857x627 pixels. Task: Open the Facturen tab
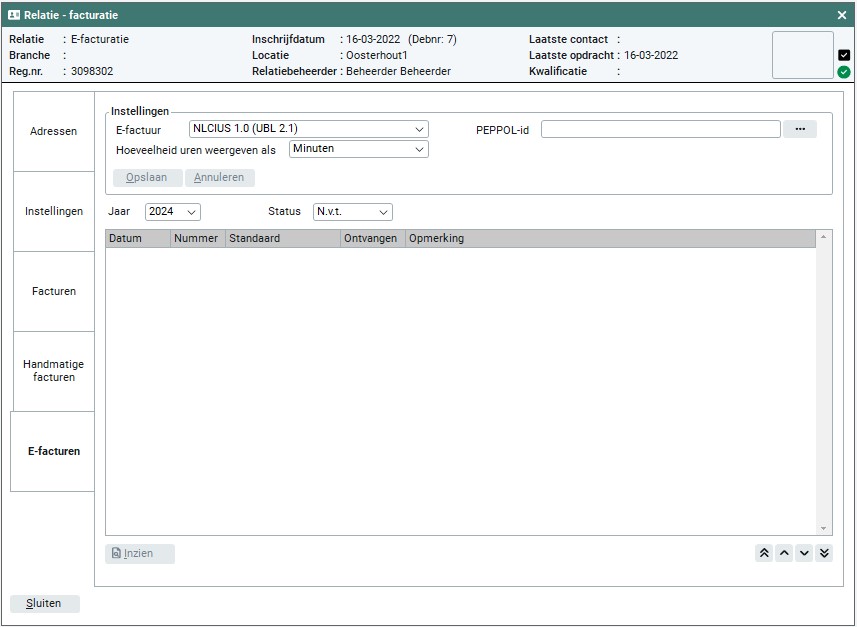(x=53, y=291)
